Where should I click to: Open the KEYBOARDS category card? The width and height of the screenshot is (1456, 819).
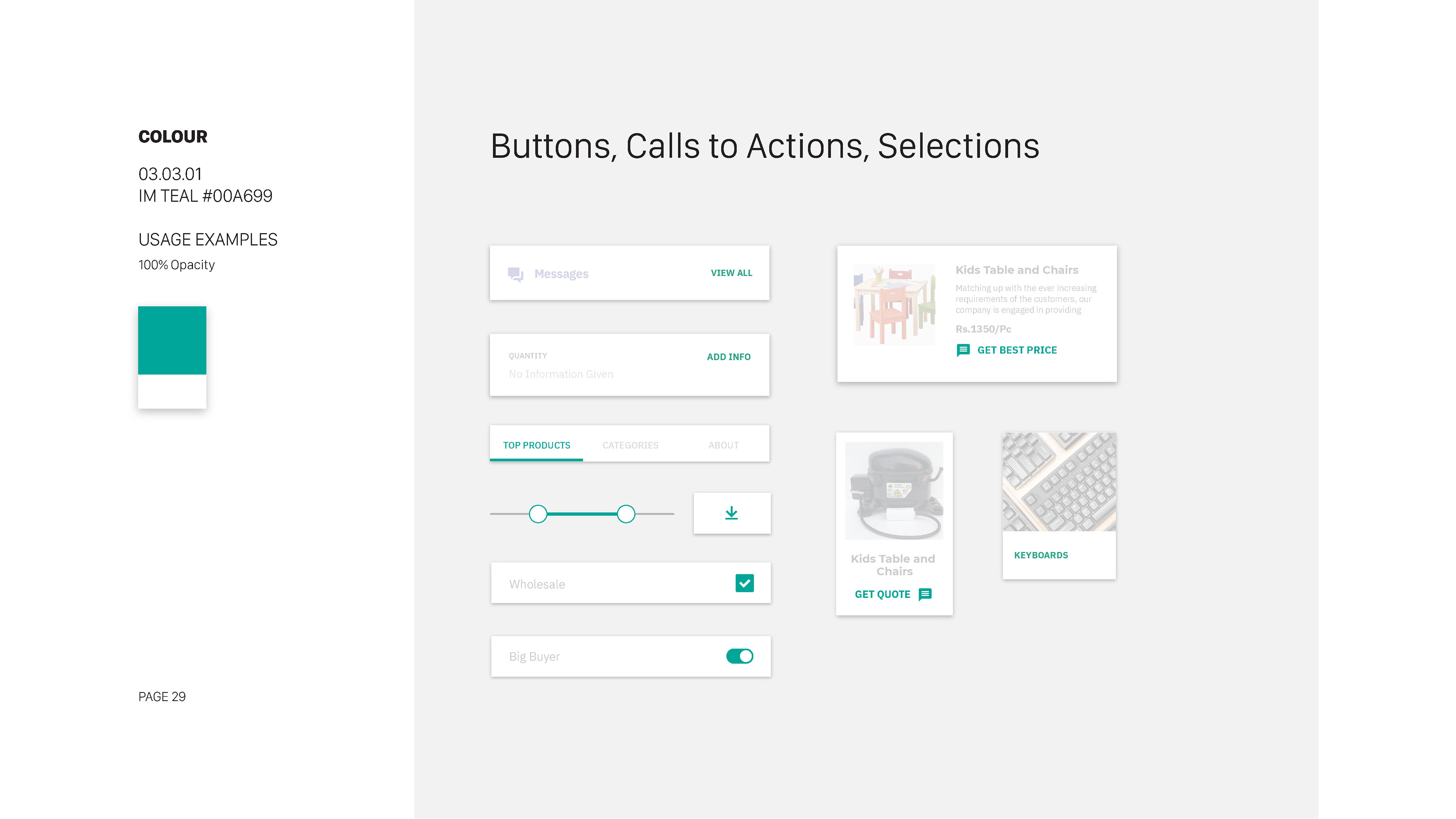pos(1059,505)
